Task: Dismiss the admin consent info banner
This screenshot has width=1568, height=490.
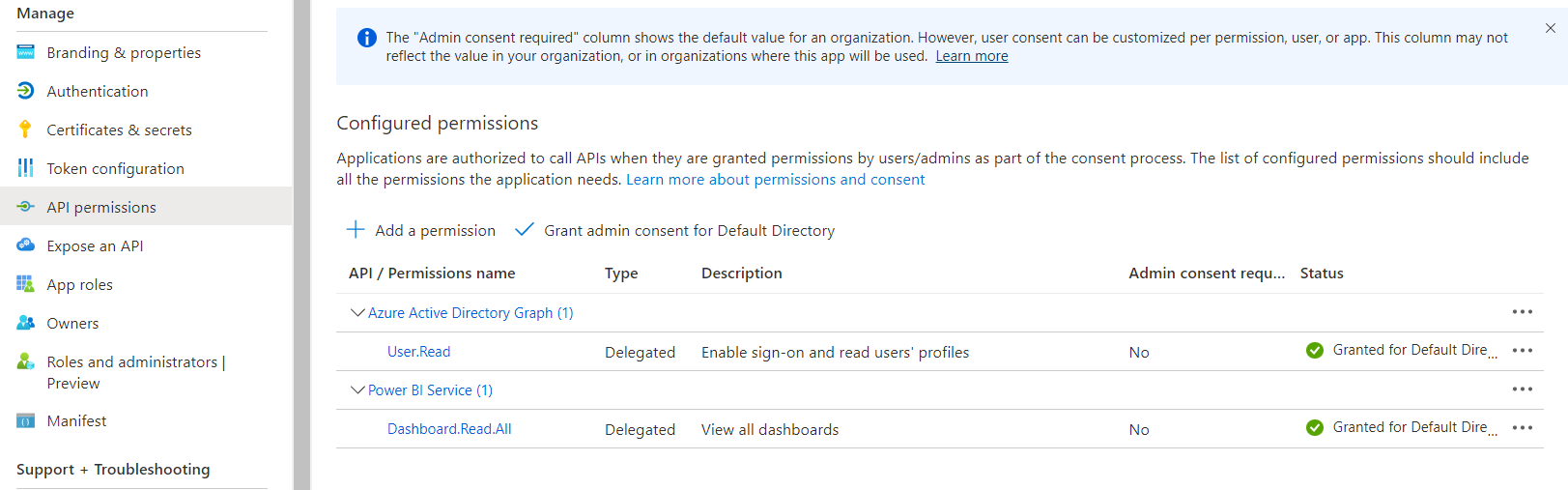Action: click(x=1551, y=28)
